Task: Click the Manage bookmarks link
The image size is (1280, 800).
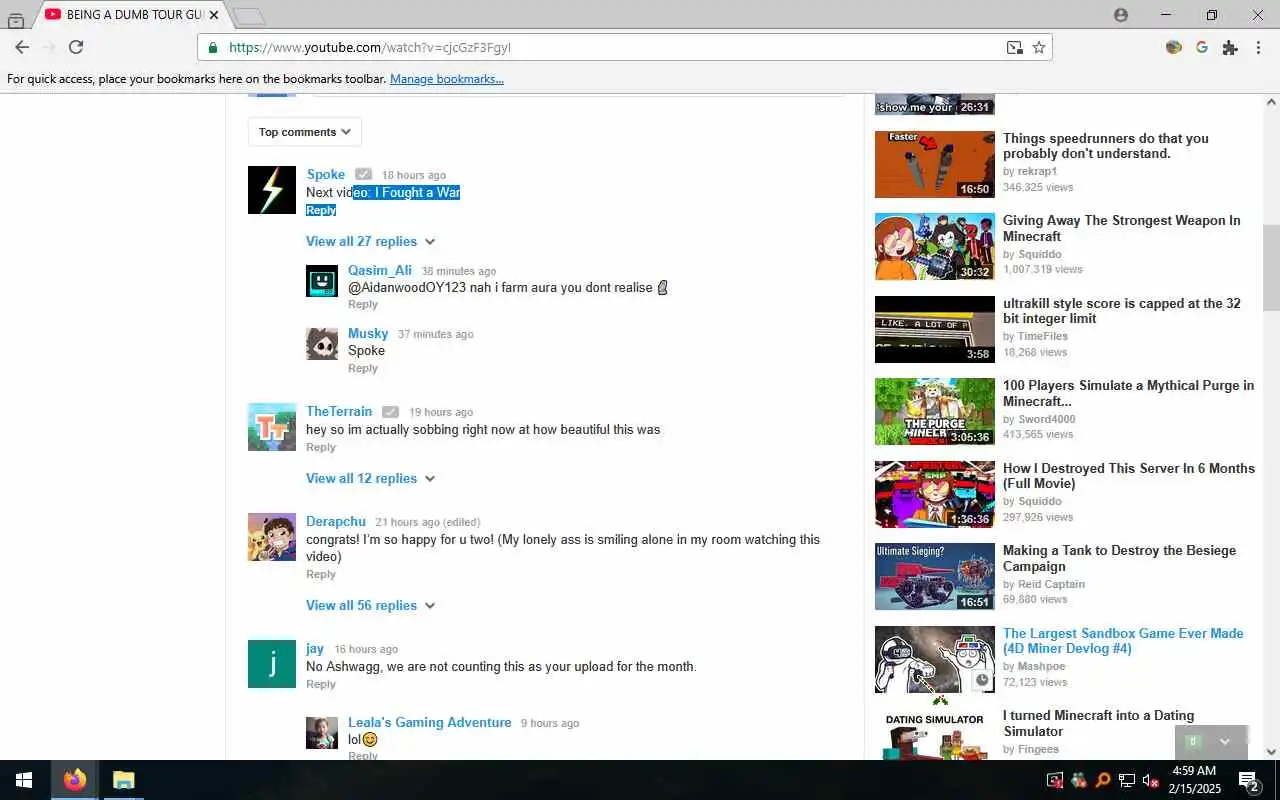Action: (447, 79)
